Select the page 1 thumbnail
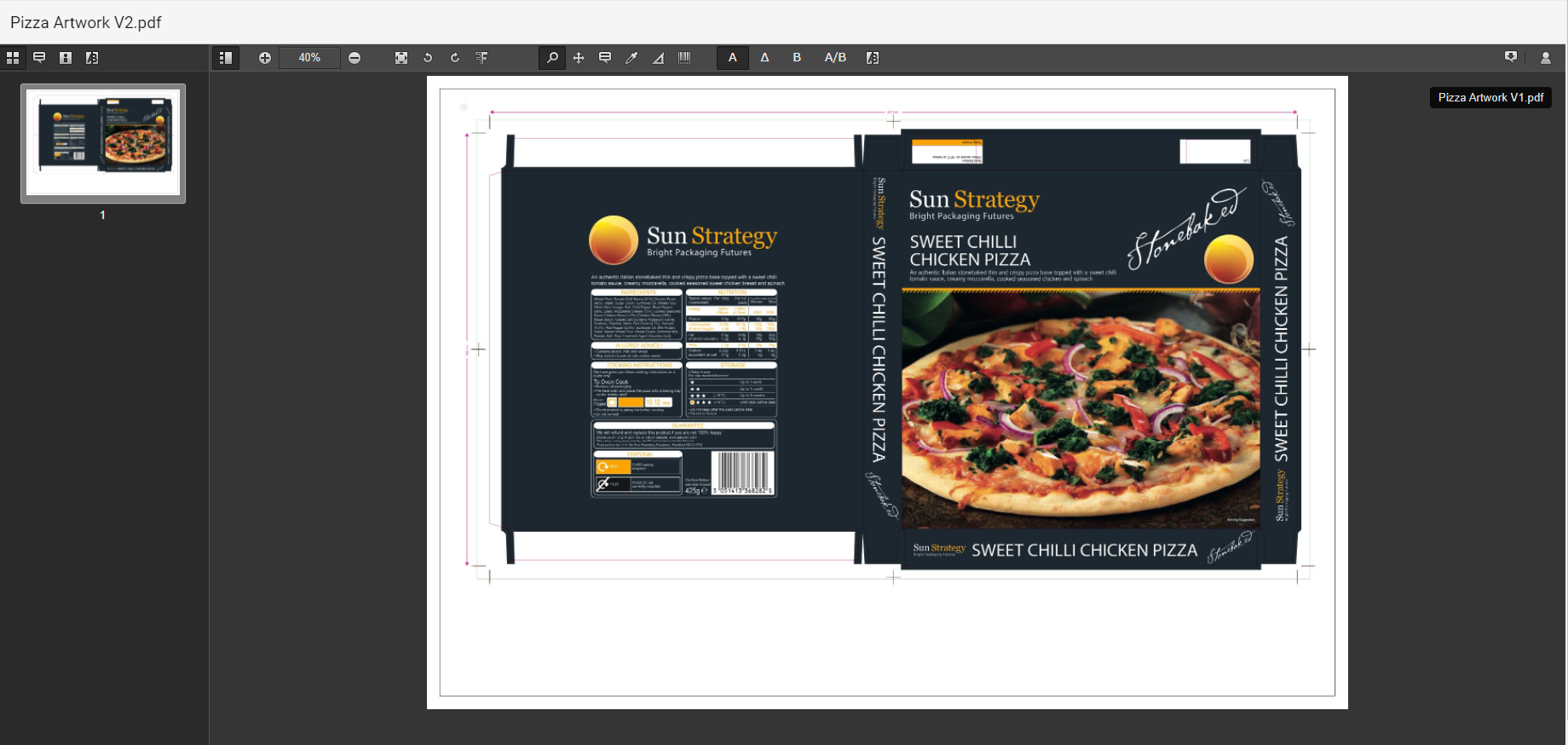Screen dimensions: 1568x745 [x=103, y=143]
